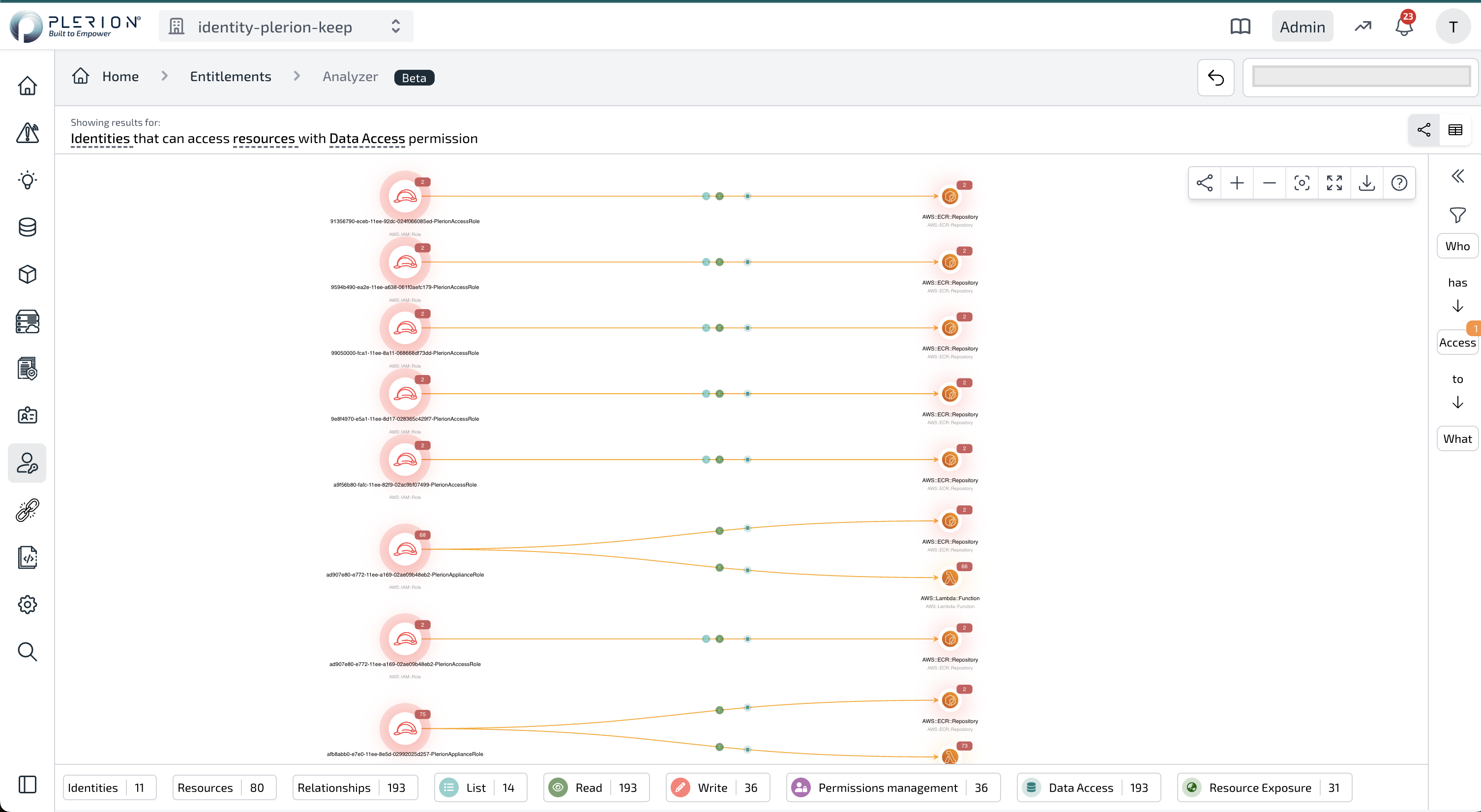1481x812 pixels.
Task: Open the alerts triangle sidebar icon
Action: tap(27, 133)
